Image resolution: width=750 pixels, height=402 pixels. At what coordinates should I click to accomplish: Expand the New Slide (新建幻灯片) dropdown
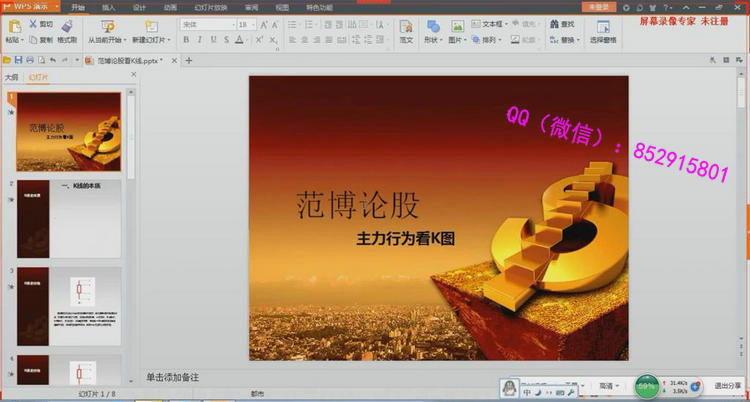[x=173, y=40]
